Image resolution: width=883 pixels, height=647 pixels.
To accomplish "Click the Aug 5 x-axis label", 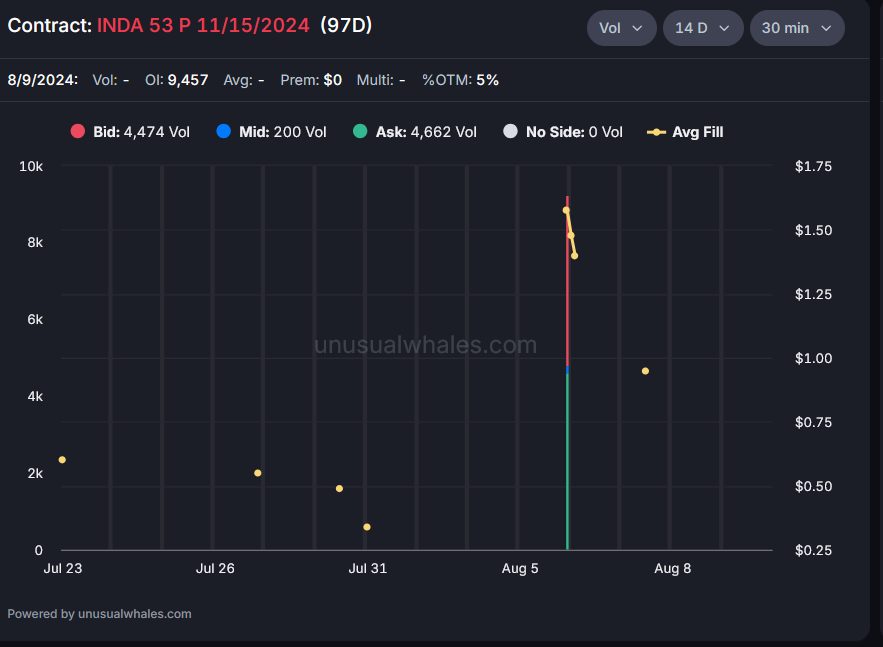I will point(520,568).
